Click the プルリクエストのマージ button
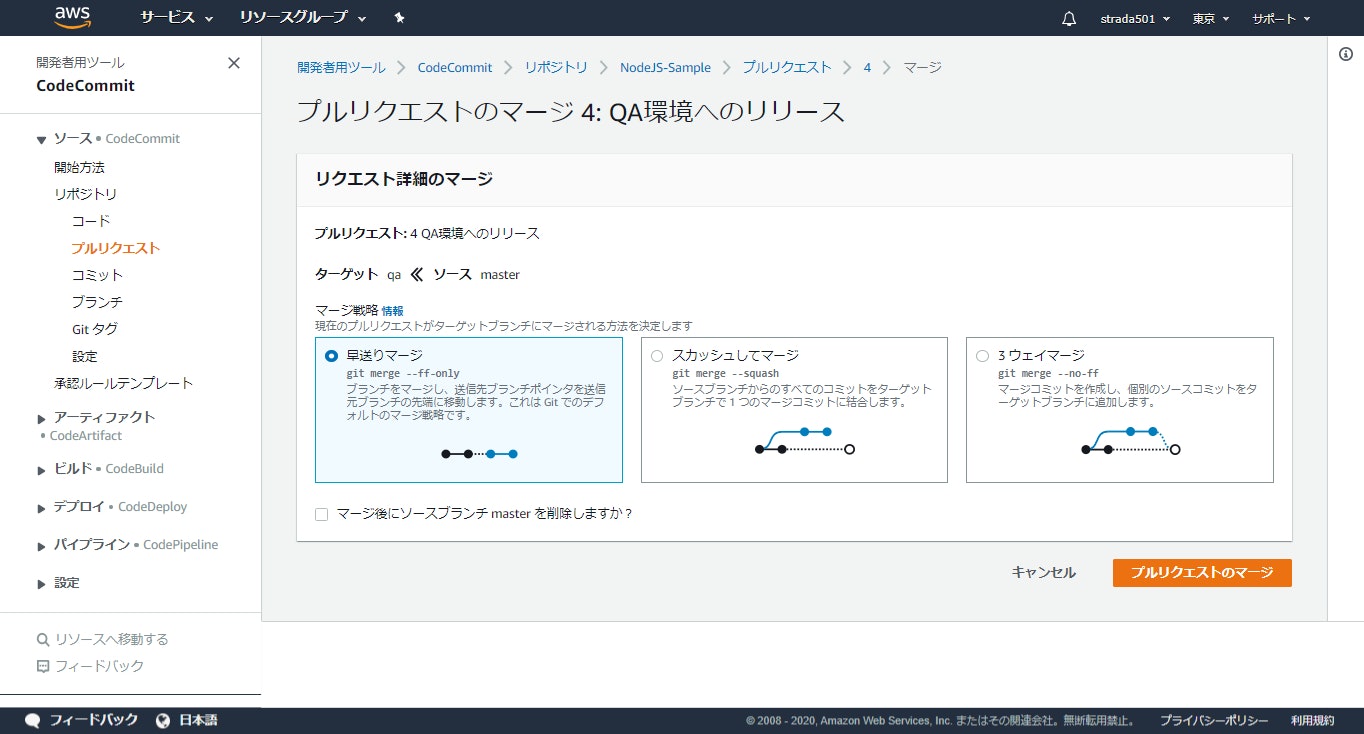 tap(1201, 572)
